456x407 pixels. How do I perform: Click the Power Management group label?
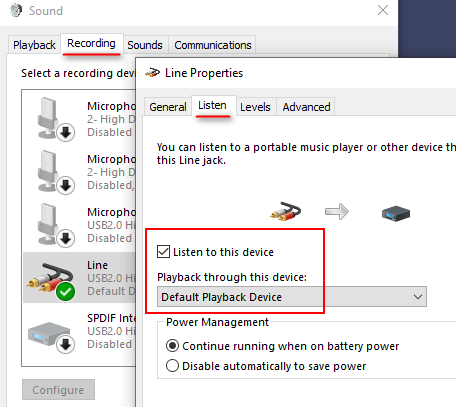(x=217, y=322)
